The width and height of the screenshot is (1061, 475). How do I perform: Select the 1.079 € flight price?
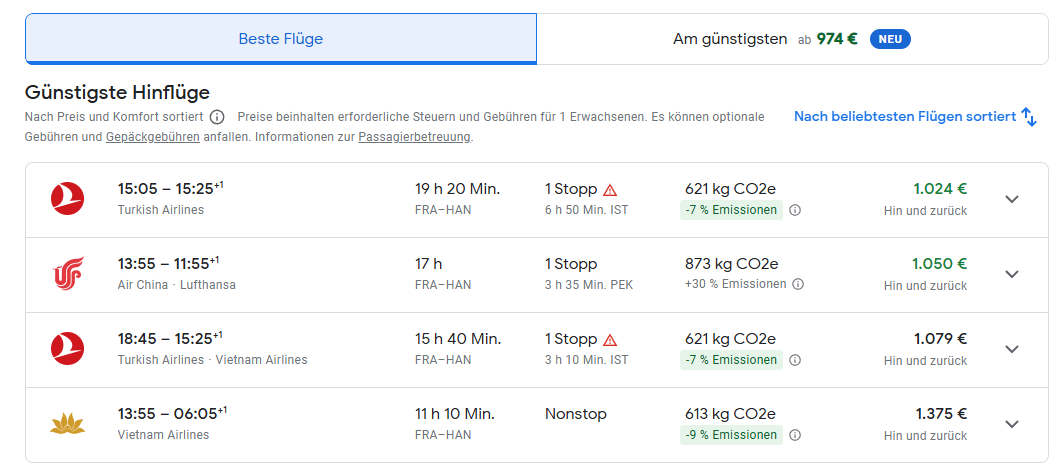click(940, 339)
